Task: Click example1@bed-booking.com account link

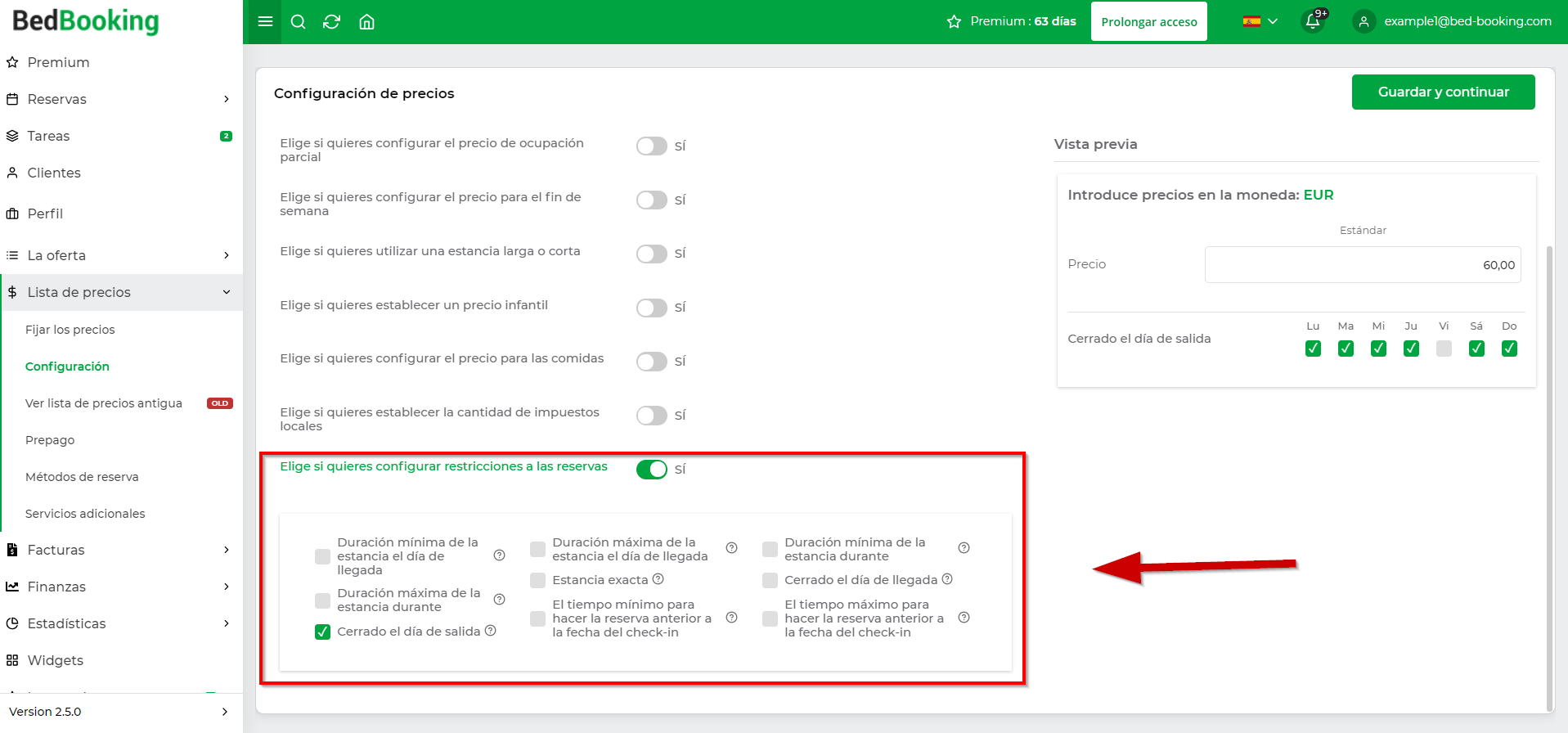Action: [x=1467, y=21]
